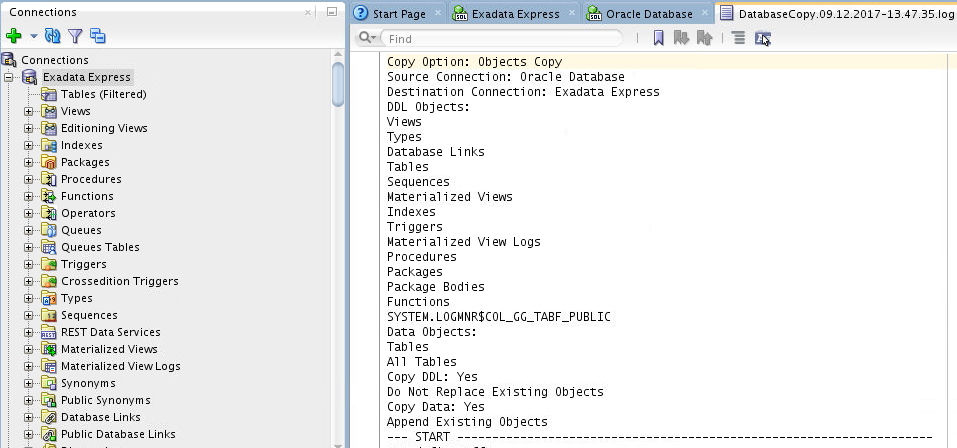Refresh the Connections tree

(x=53, y=36)
